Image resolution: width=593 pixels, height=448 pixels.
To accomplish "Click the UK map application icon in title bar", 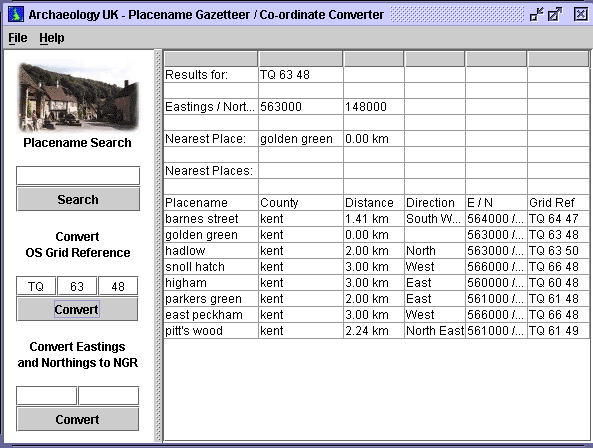I will (16, 14).
